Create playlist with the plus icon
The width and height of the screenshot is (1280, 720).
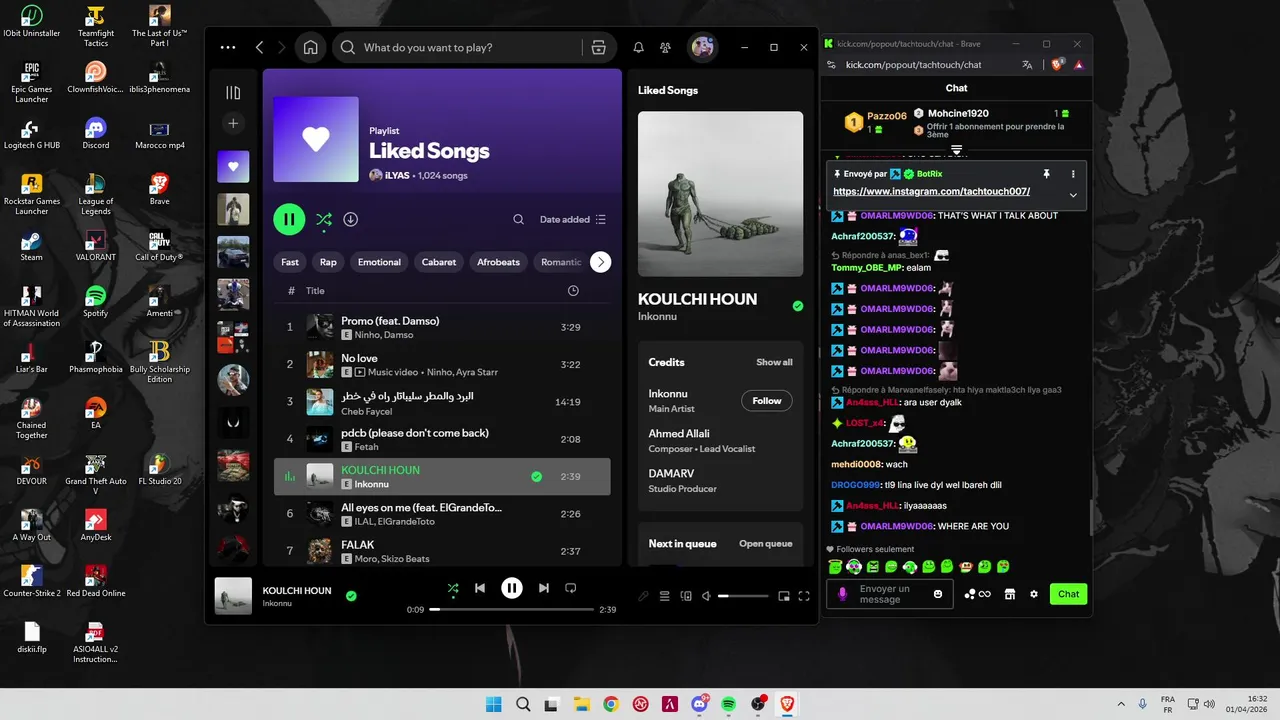(233, 123)
